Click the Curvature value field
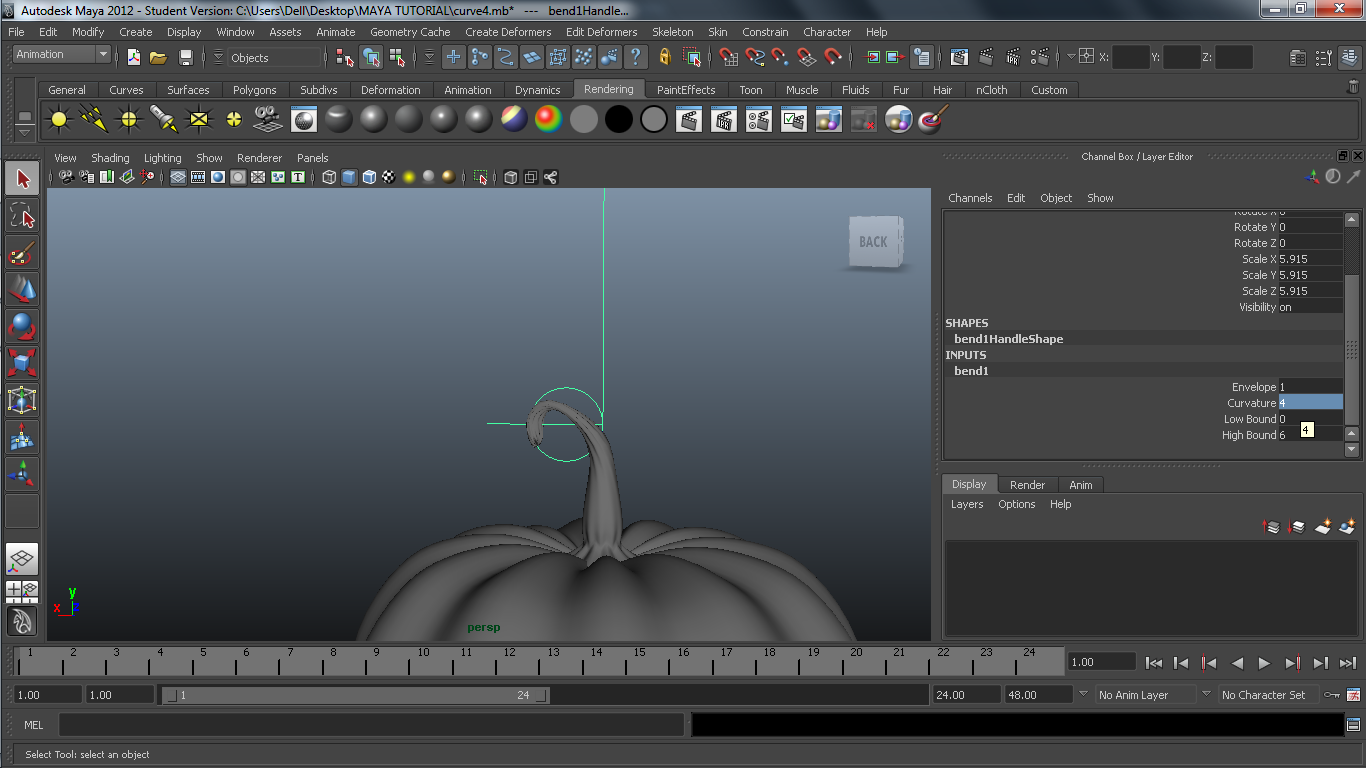Screen dimensions: 1366x768 (x=1311, y=403)
